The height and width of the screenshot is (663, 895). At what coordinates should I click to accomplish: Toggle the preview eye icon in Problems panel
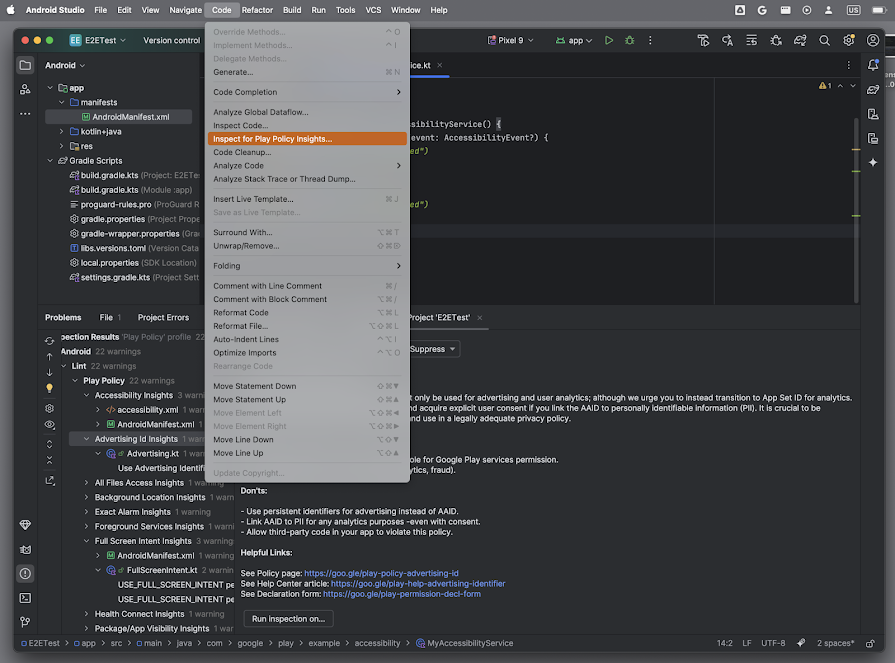click(x=50, y=425)
